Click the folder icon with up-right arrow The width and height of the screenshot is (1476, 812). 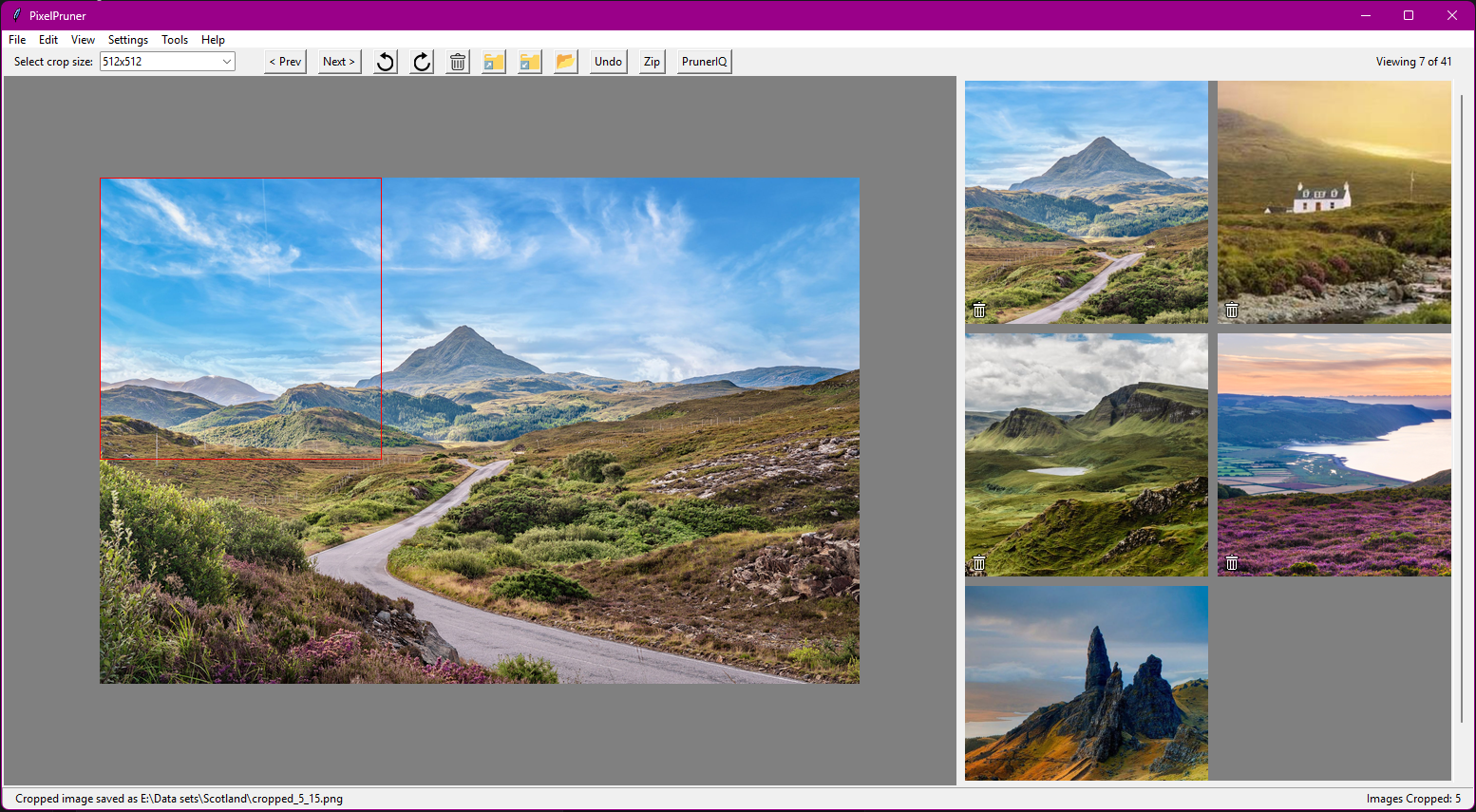(494, 62)
